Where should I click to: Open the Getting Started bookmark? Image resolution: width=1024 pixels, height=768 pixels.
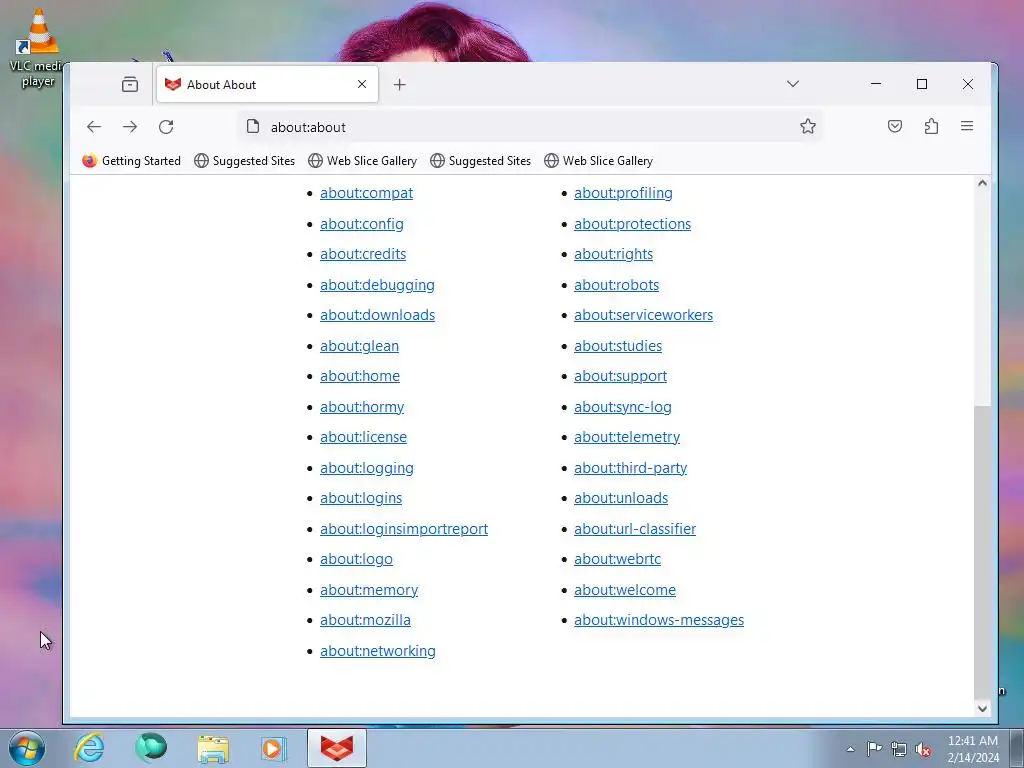tap(131, 161)
